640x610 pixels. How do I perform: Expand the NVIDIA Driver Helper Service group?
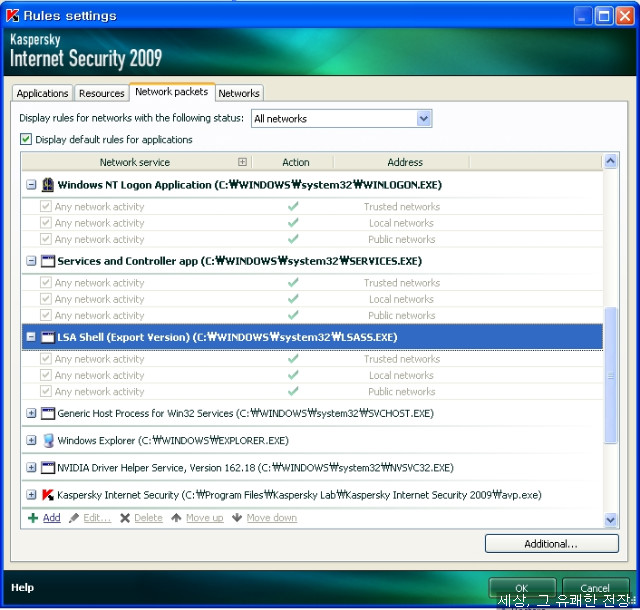click(x=31, y=468)
